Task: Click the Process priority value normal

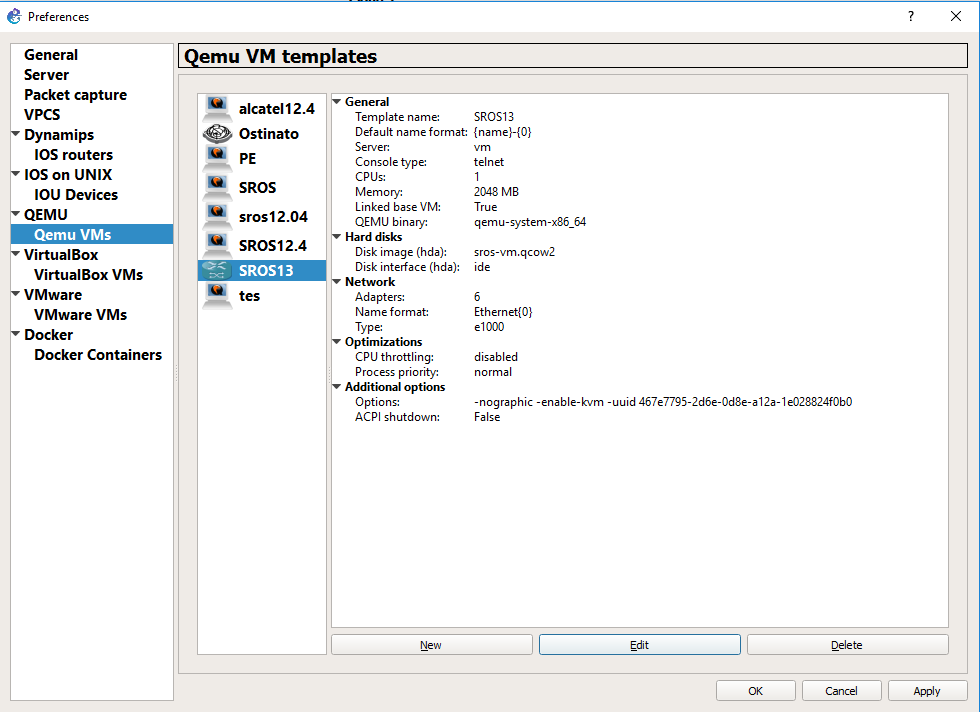Action: (492, 372)
